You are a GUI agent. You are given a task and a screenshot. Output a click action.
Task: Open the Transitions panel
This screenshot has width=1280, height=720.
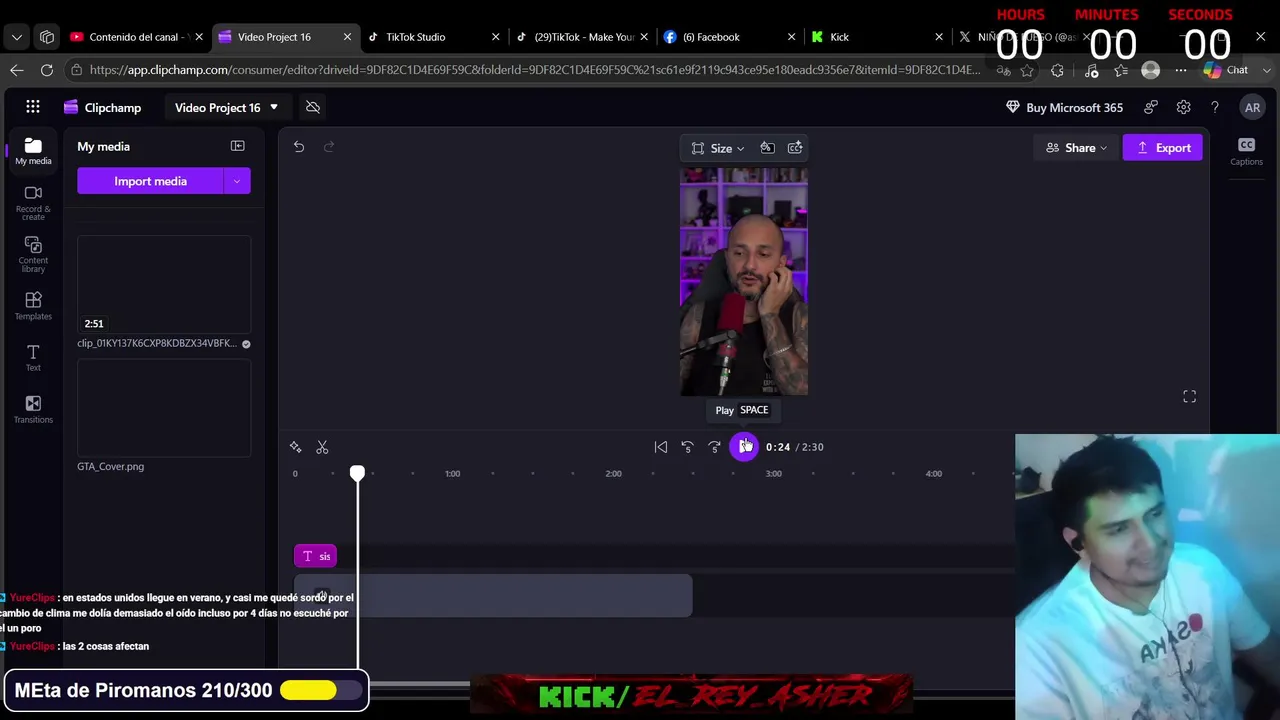[33, 409]
